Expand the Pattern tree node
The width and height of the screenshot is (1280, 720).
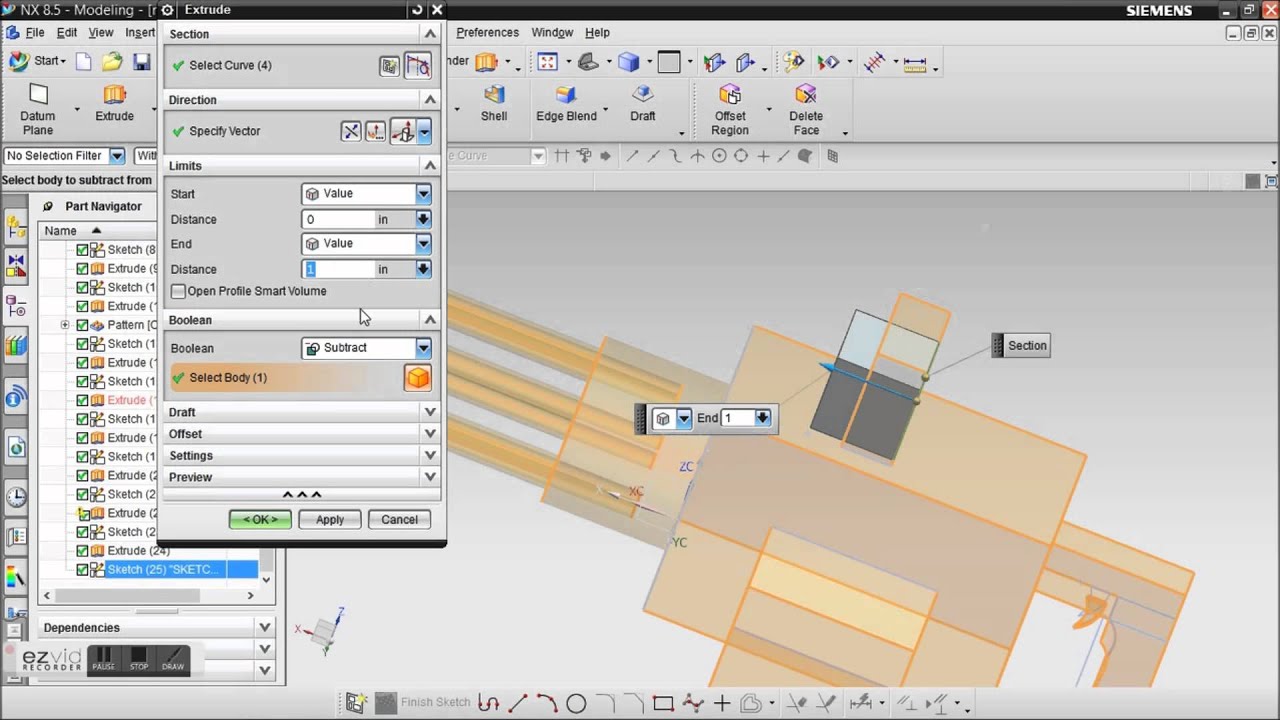coord(65,325)
